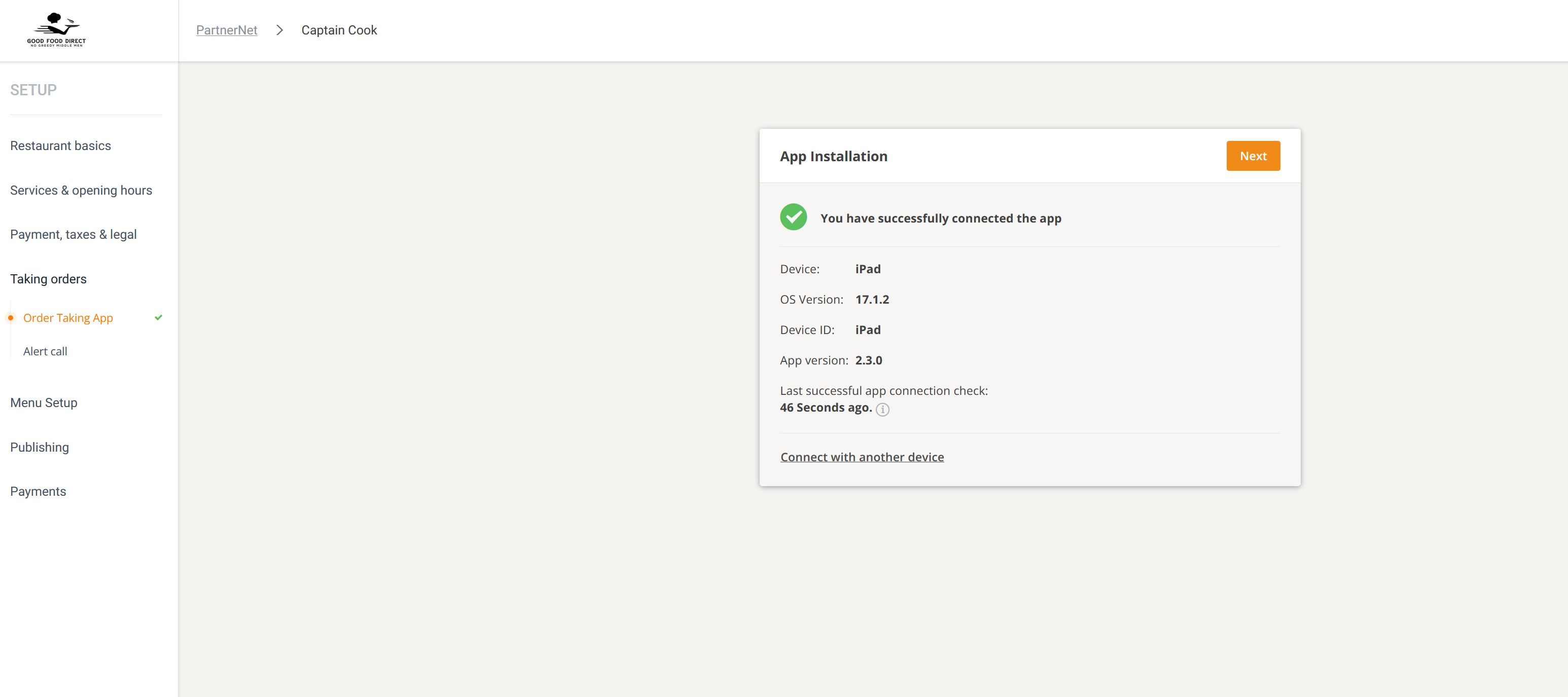The image size is (1568, 697).
Task: Click the green success checkmark icon
Action: (793, 217)
